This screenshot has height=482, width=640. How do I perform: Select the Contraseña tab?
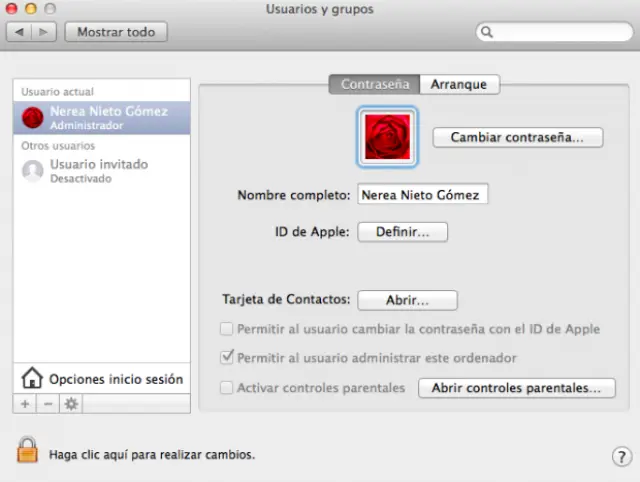374,85
